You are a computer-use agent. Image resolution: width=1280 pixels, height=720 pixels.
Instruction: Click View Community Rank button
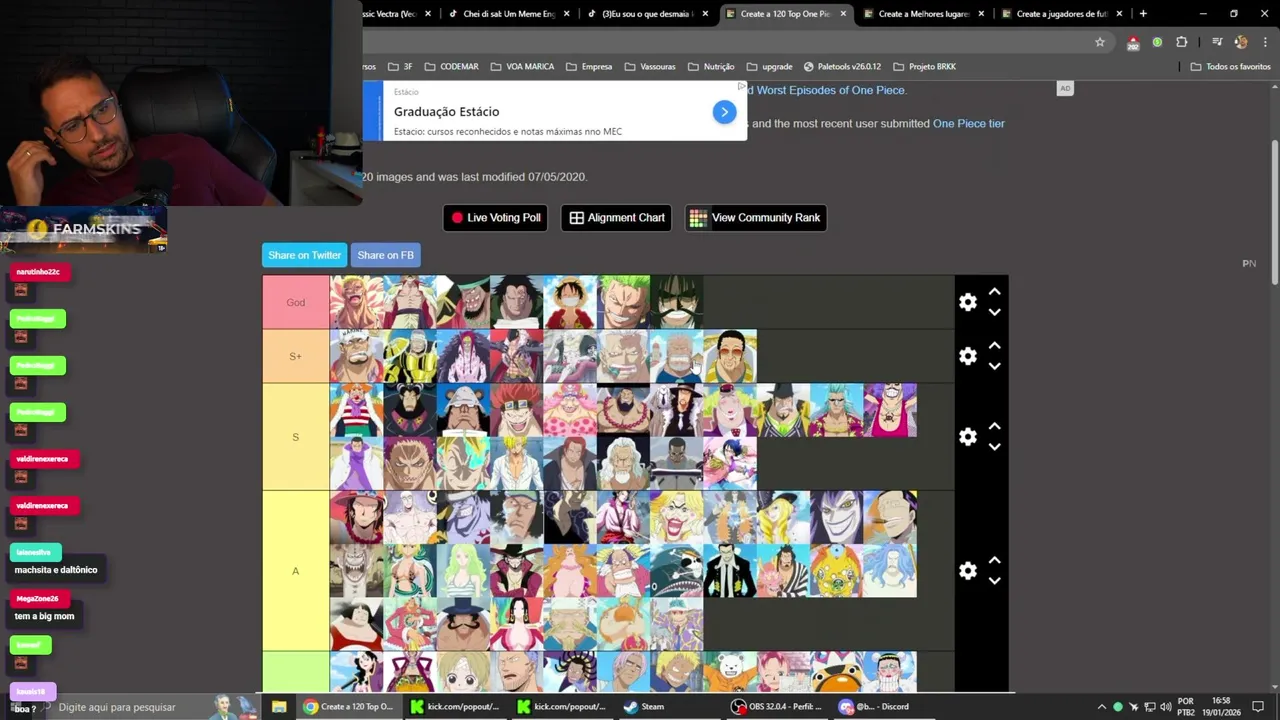[x=755, y=218]
